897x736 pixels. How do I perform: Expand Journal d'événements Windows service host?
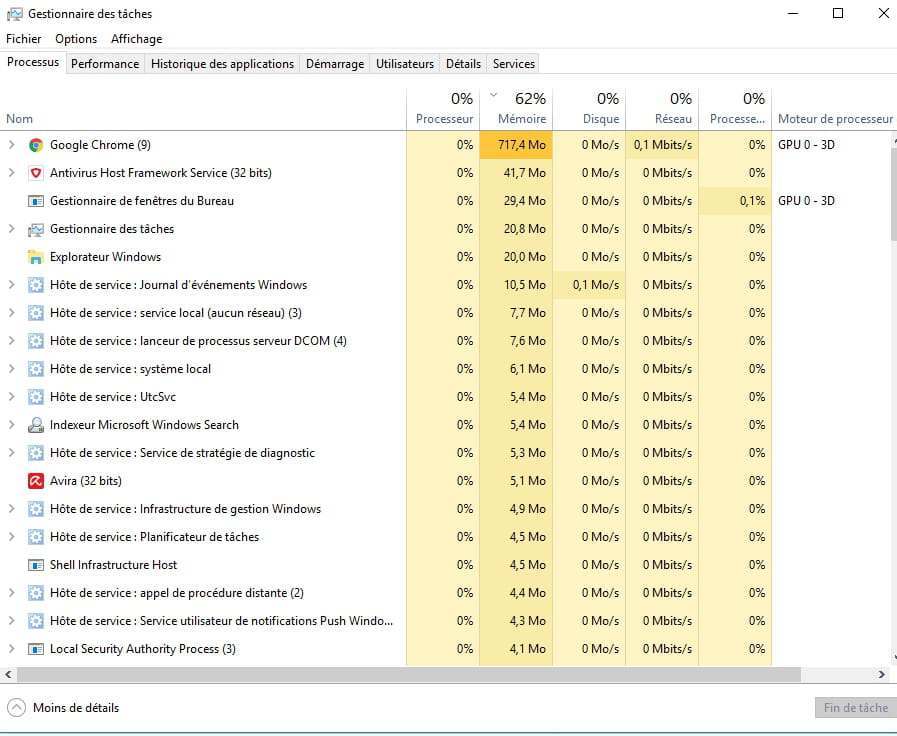(11, 285)
